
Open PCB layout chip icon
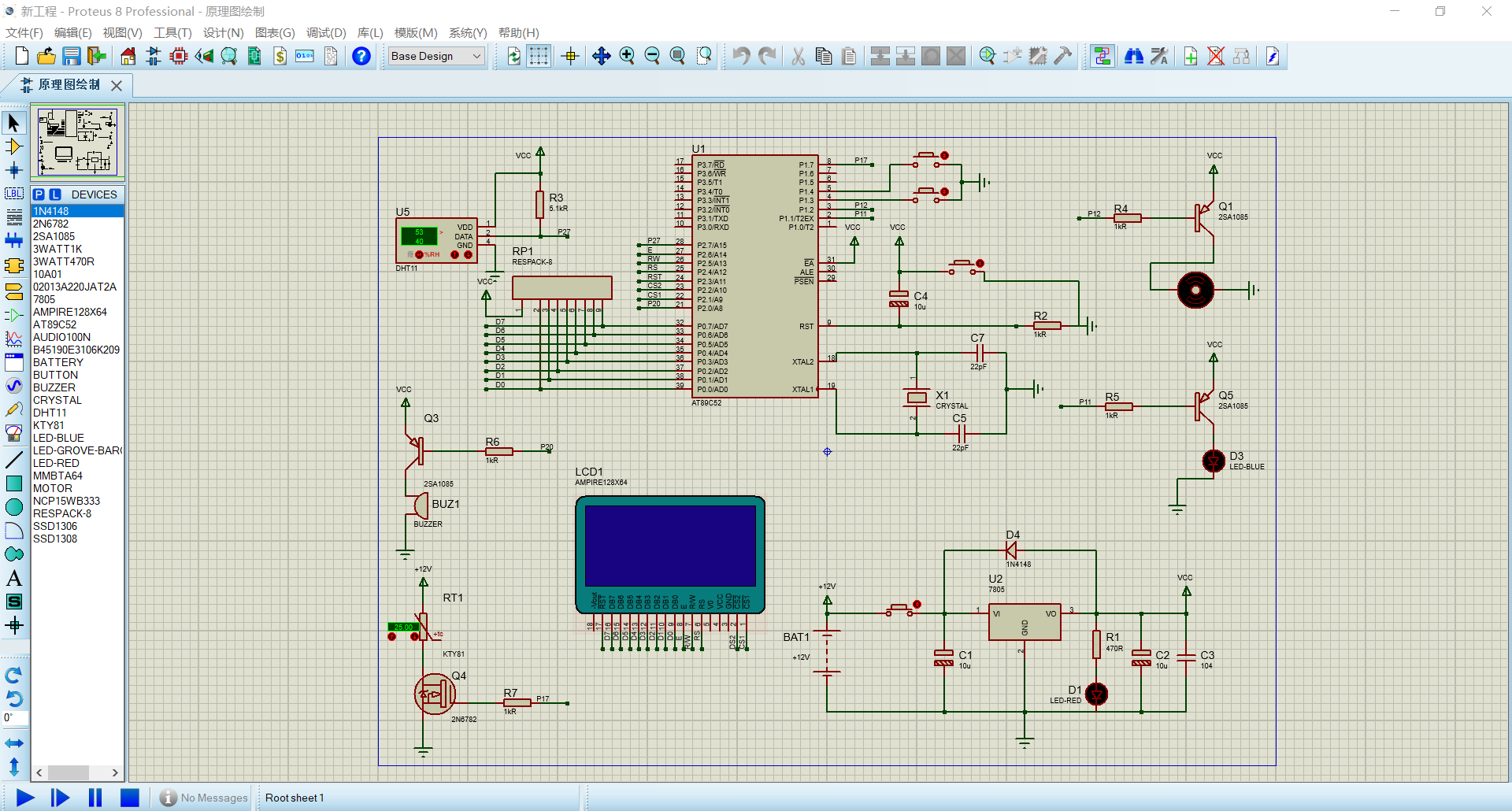[179, 56]
